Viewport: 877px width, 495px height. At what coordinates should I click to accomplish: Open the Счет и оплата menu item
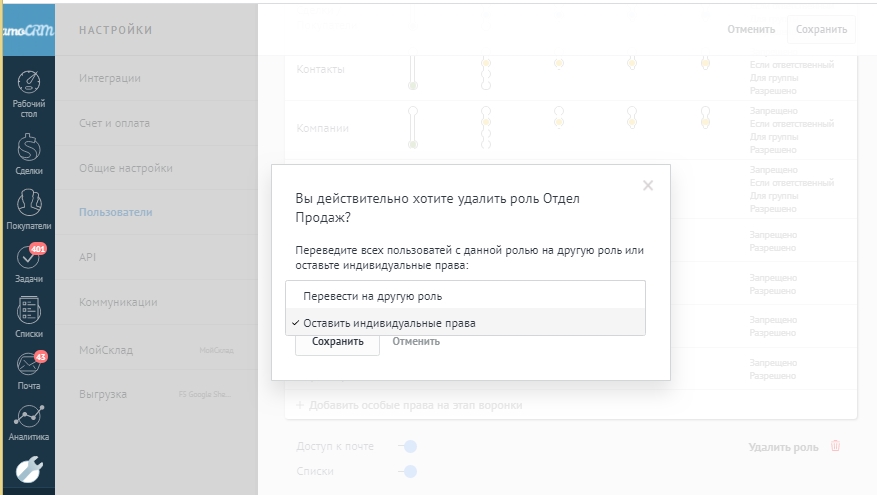[114, 123]
